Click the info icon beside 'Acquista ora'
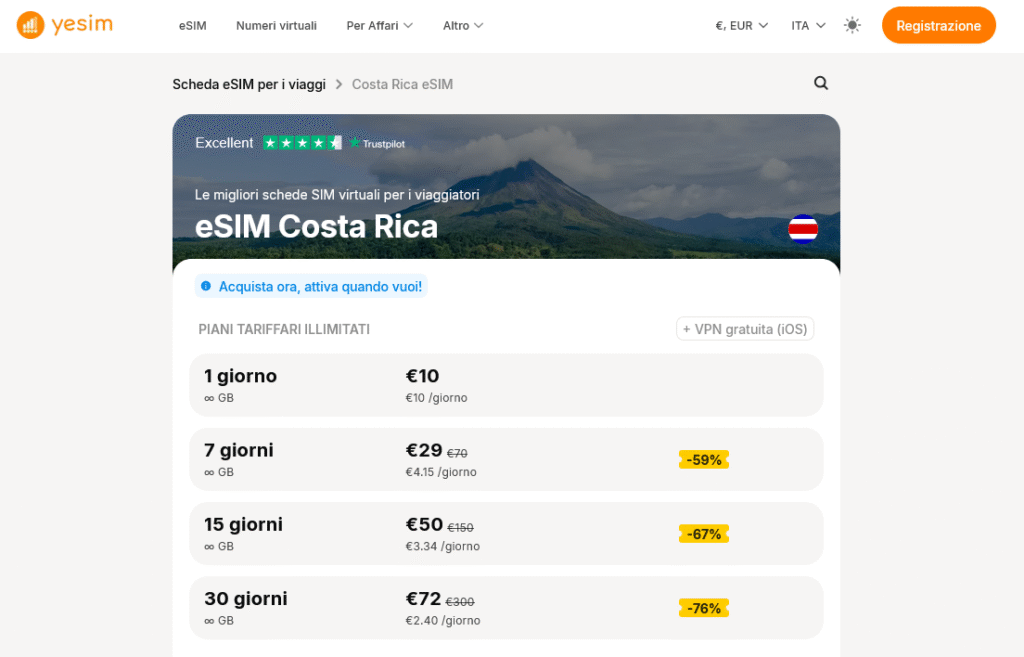The image size is (1024, 657). (207, 286)
